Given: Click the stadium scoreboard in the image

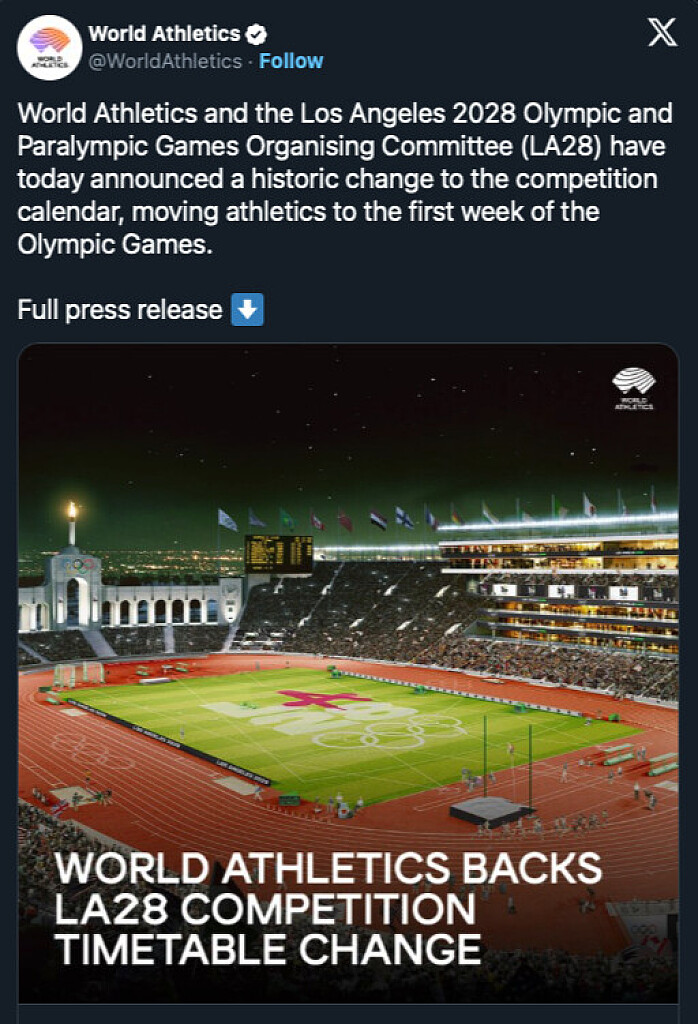Looking at the screenshot, I should 278,554.
